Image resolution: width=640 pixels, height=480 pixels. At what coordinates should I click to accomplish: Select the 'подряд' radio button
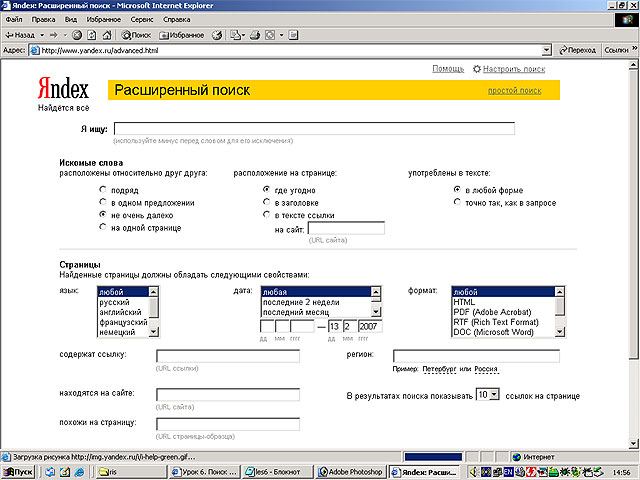(103, 189)
